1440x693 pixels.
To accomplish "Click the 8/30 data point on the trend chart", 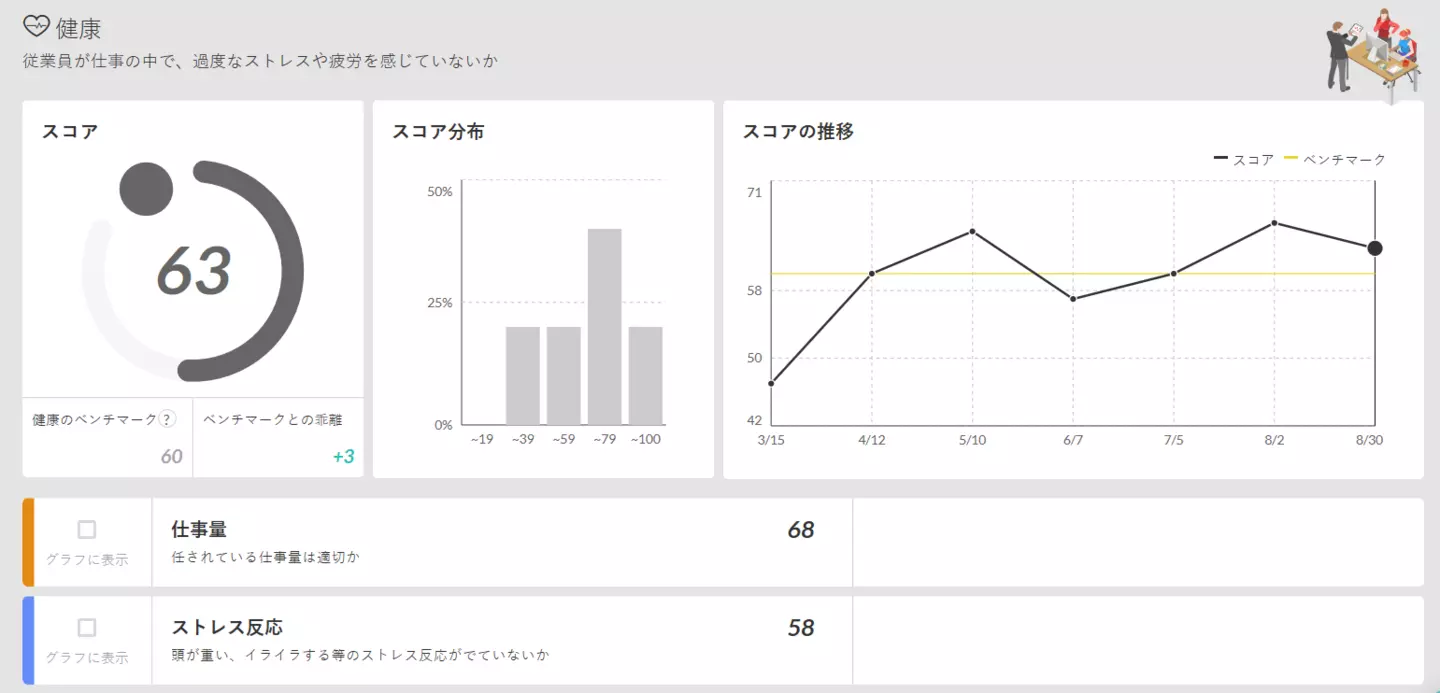I will (x=1375, y=248).
